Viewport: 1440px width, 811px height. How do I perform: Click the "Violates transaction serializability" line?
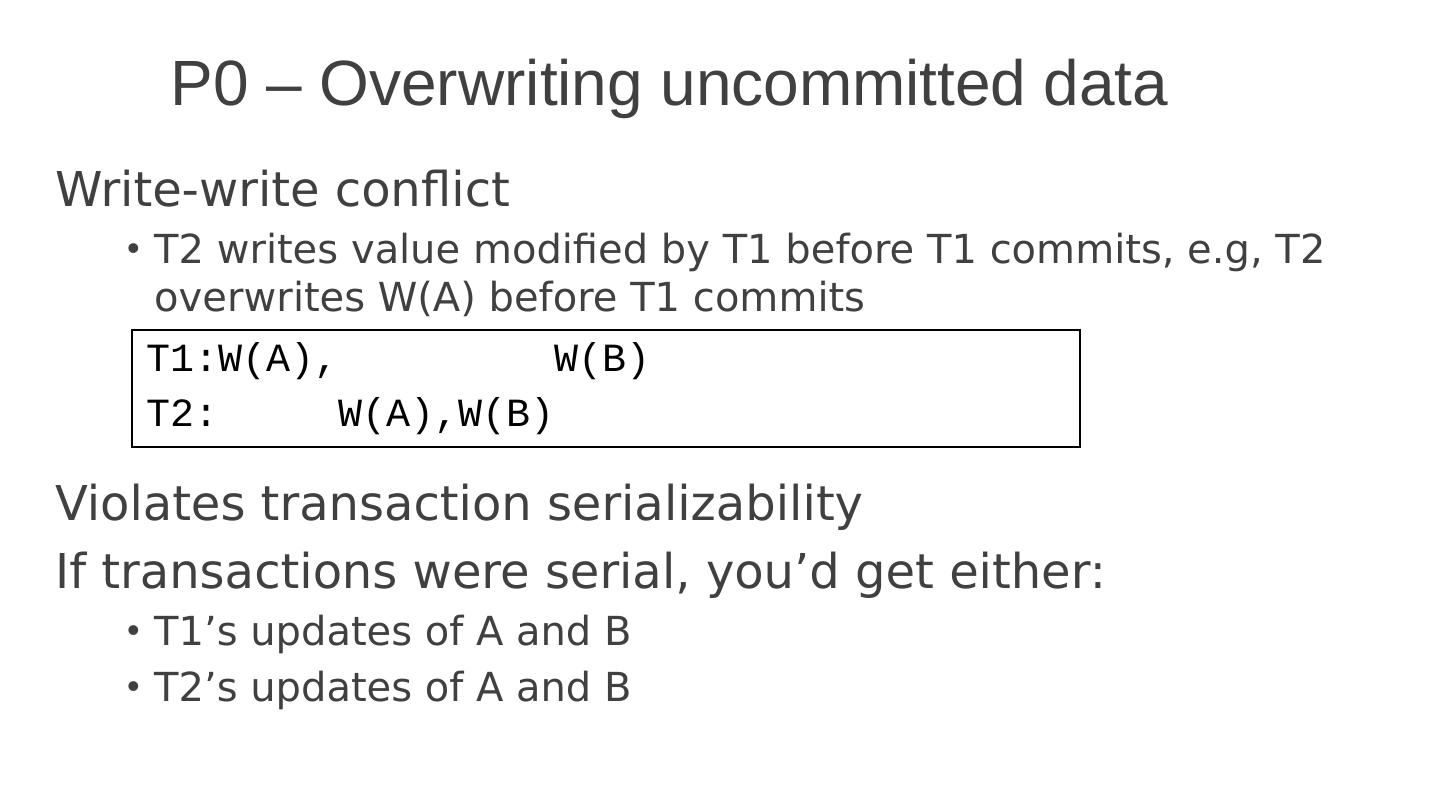coord(458,504)
